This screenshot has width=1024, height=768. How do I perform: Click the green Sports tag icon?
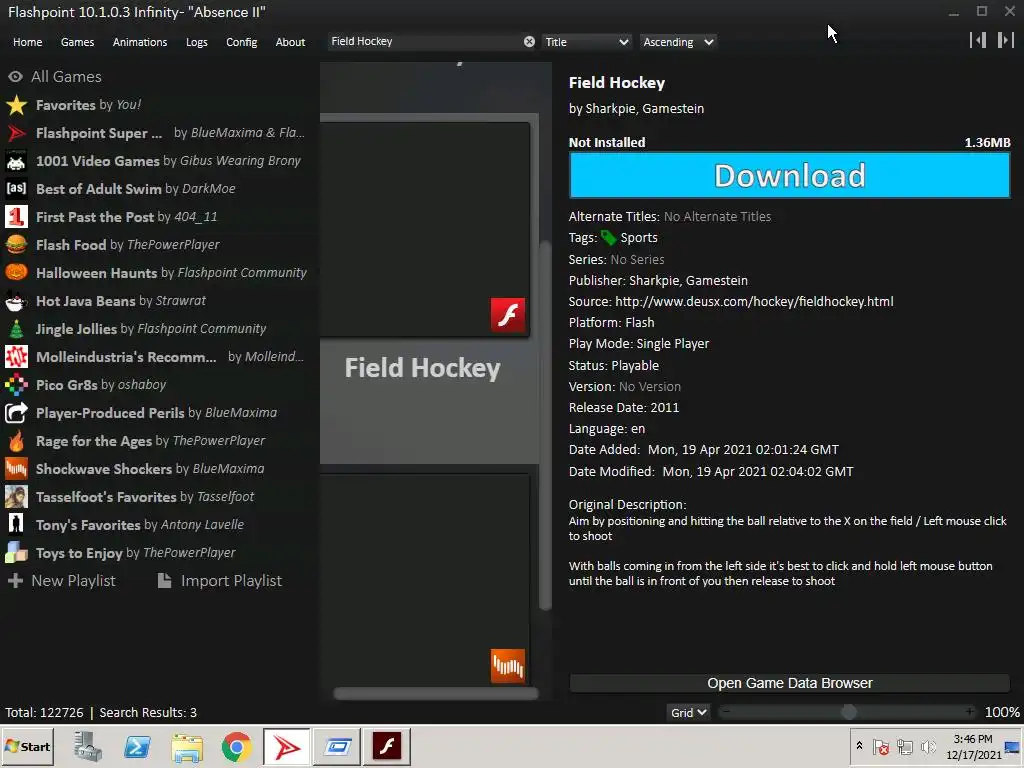pos(609,238)
